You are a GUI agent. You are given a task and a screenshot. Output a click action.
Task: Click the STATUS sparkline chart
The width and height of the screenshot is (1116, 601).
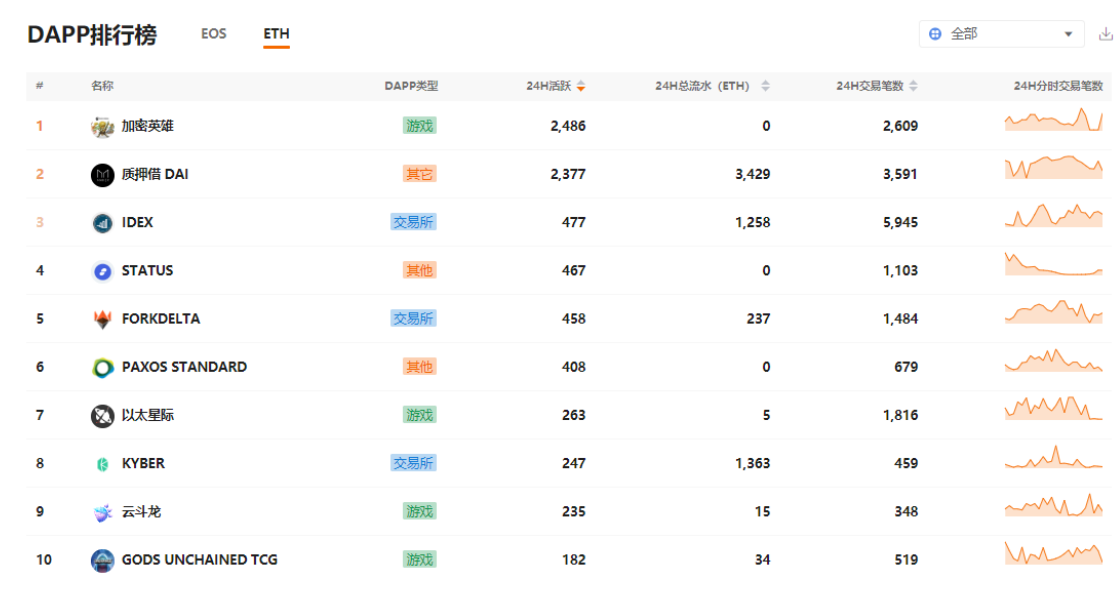point(1053,263)
